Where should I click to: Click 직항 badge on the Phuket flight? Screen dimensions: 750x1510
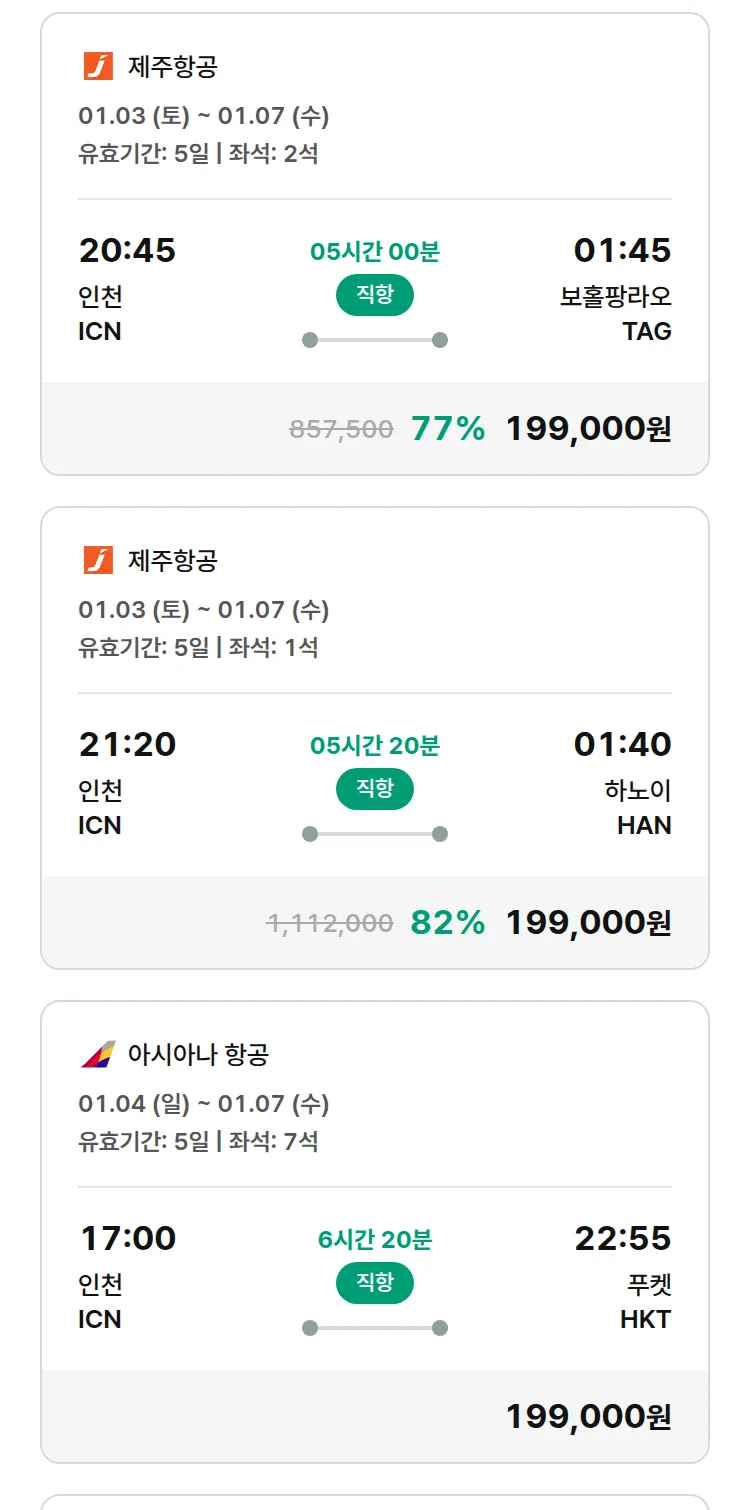375,1283
